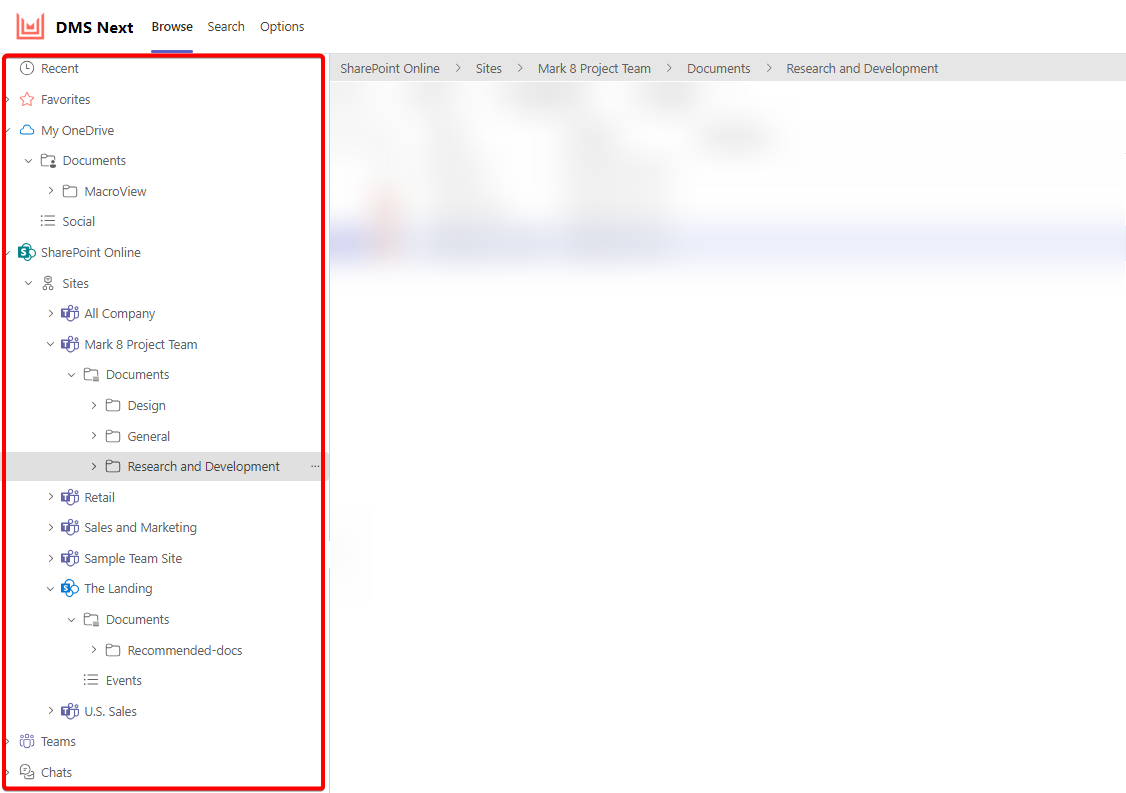Screen dimensions: 1126x793
Task: Switch to the Search tab
Action: [226, 26]
